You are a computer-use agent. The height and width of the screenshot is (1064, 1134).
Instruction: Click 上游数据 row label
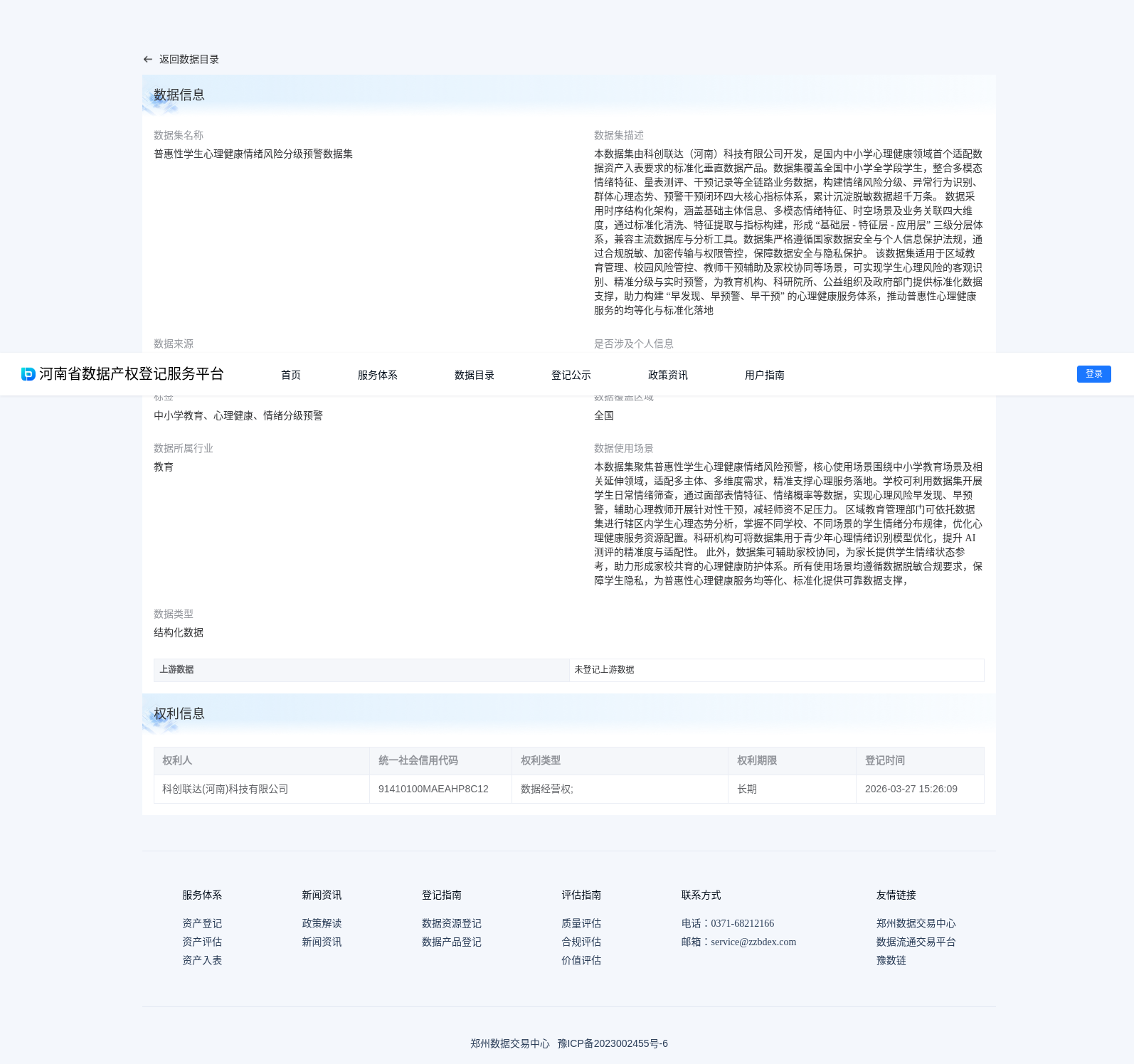(x=361, y=670)
